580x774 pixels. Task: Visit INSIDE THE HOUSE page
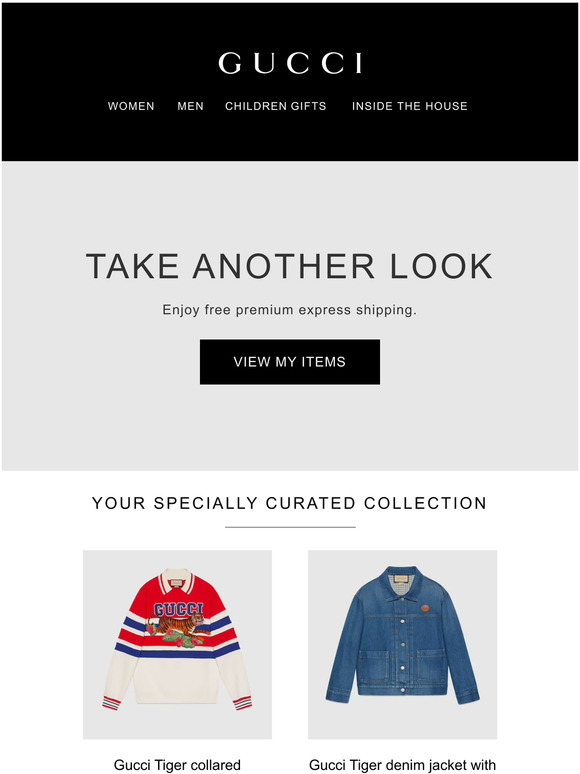409,106
